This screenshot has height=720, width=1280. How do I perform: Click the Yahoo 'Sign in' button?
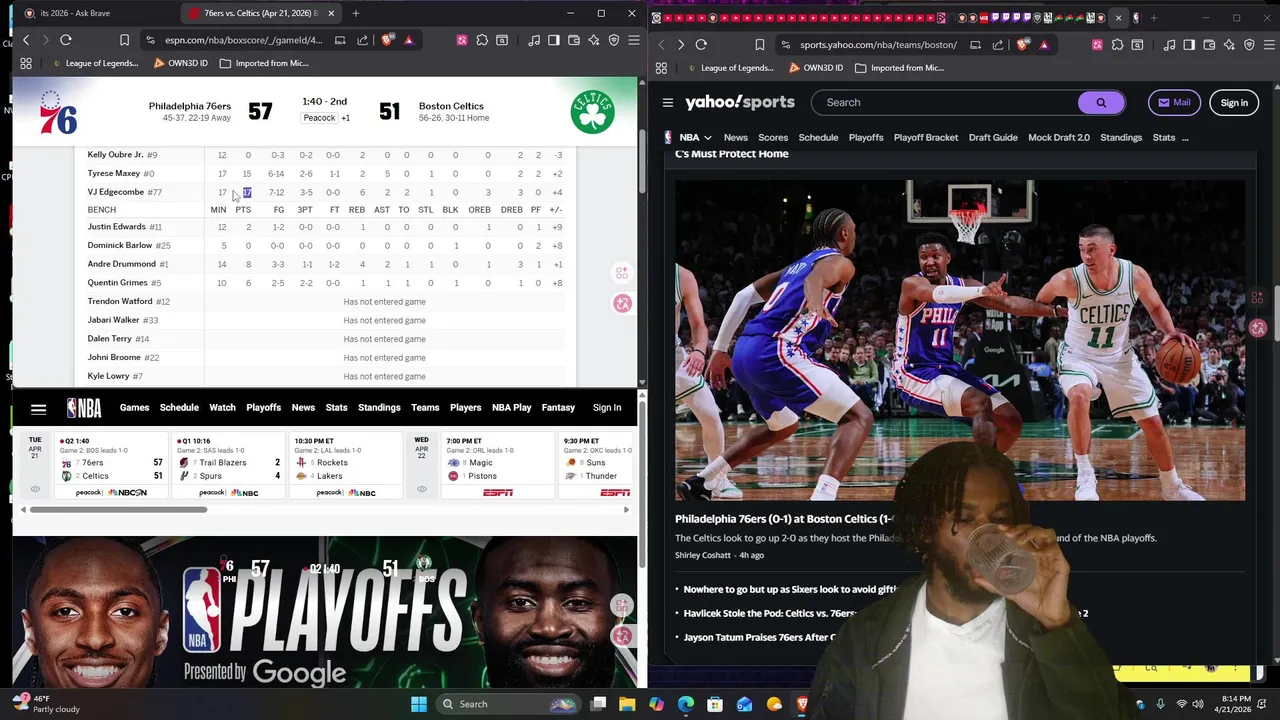coord(1234,102)
